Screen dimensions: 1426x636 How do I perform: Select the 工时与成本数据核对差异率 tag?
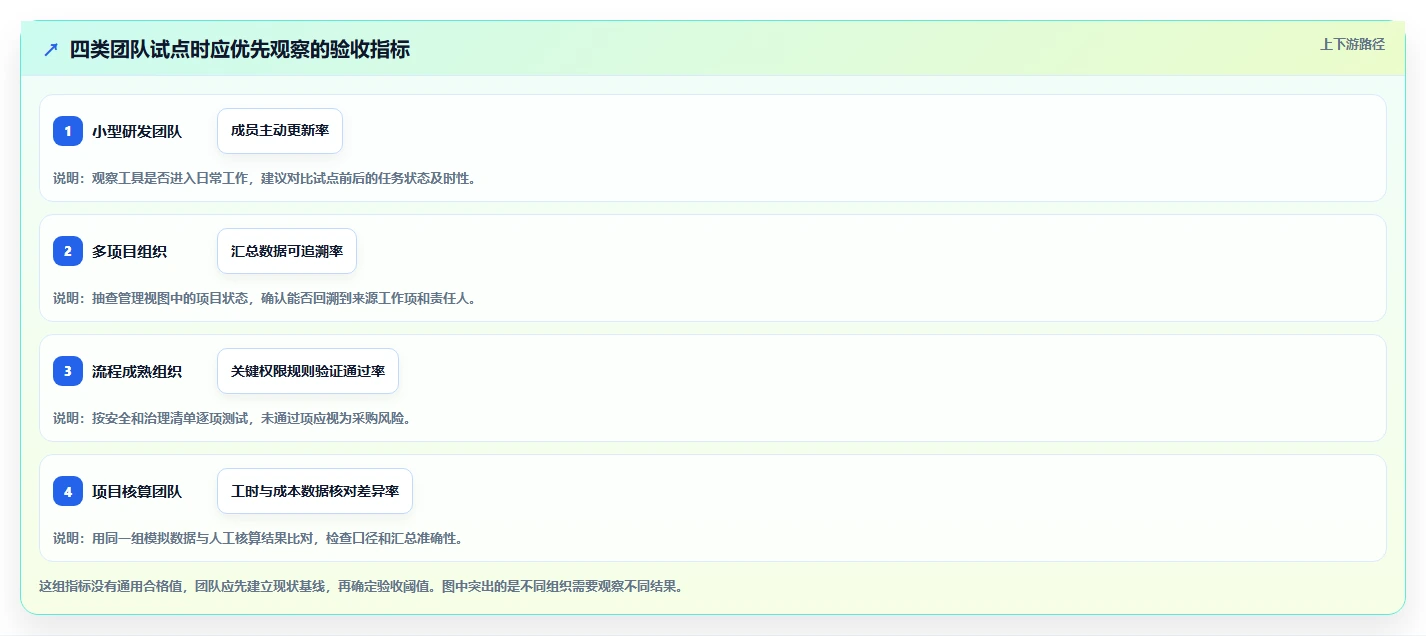[x=315, y=491]
